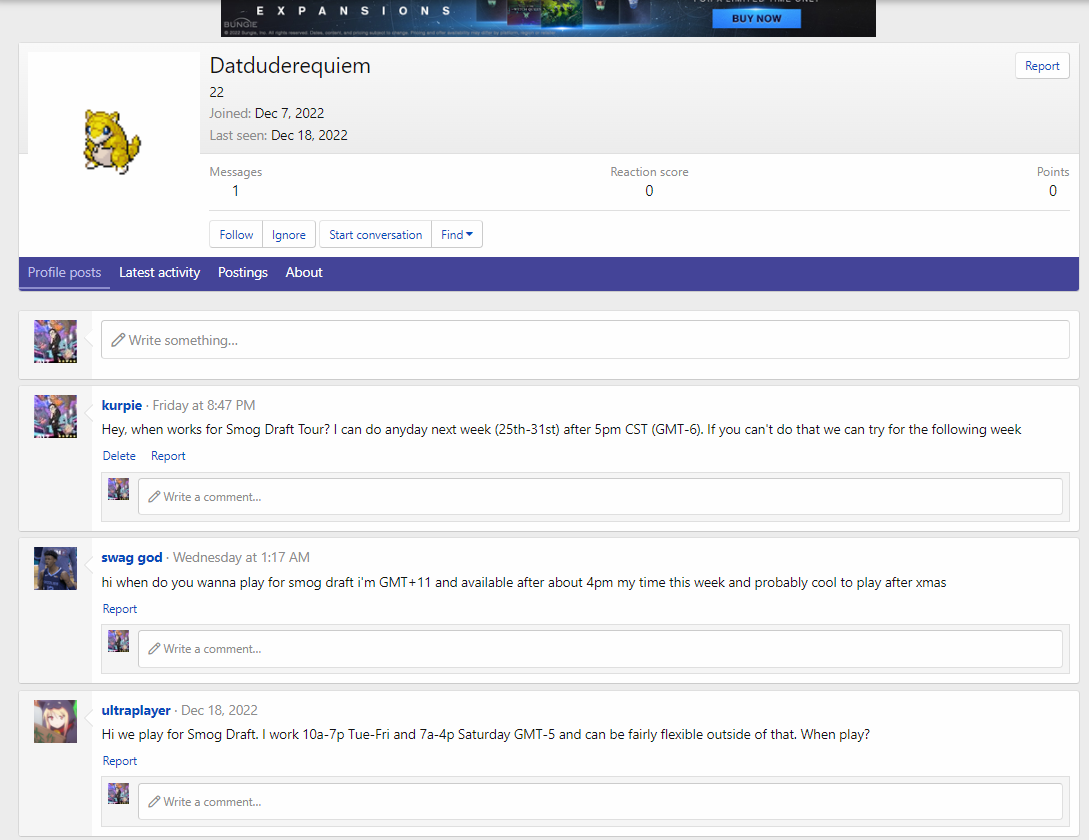Viewport: 1089px width, 840px height.
Task: Open the About tab
Action: click(304, 272)
